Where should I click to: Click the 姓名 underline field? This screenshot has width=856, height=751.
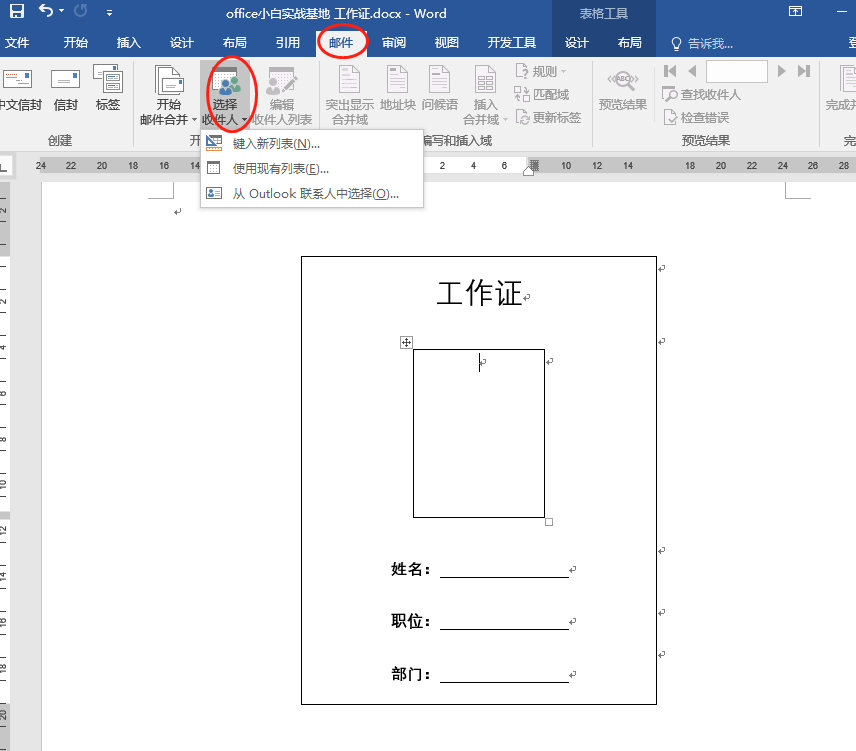tap(504, 570)
